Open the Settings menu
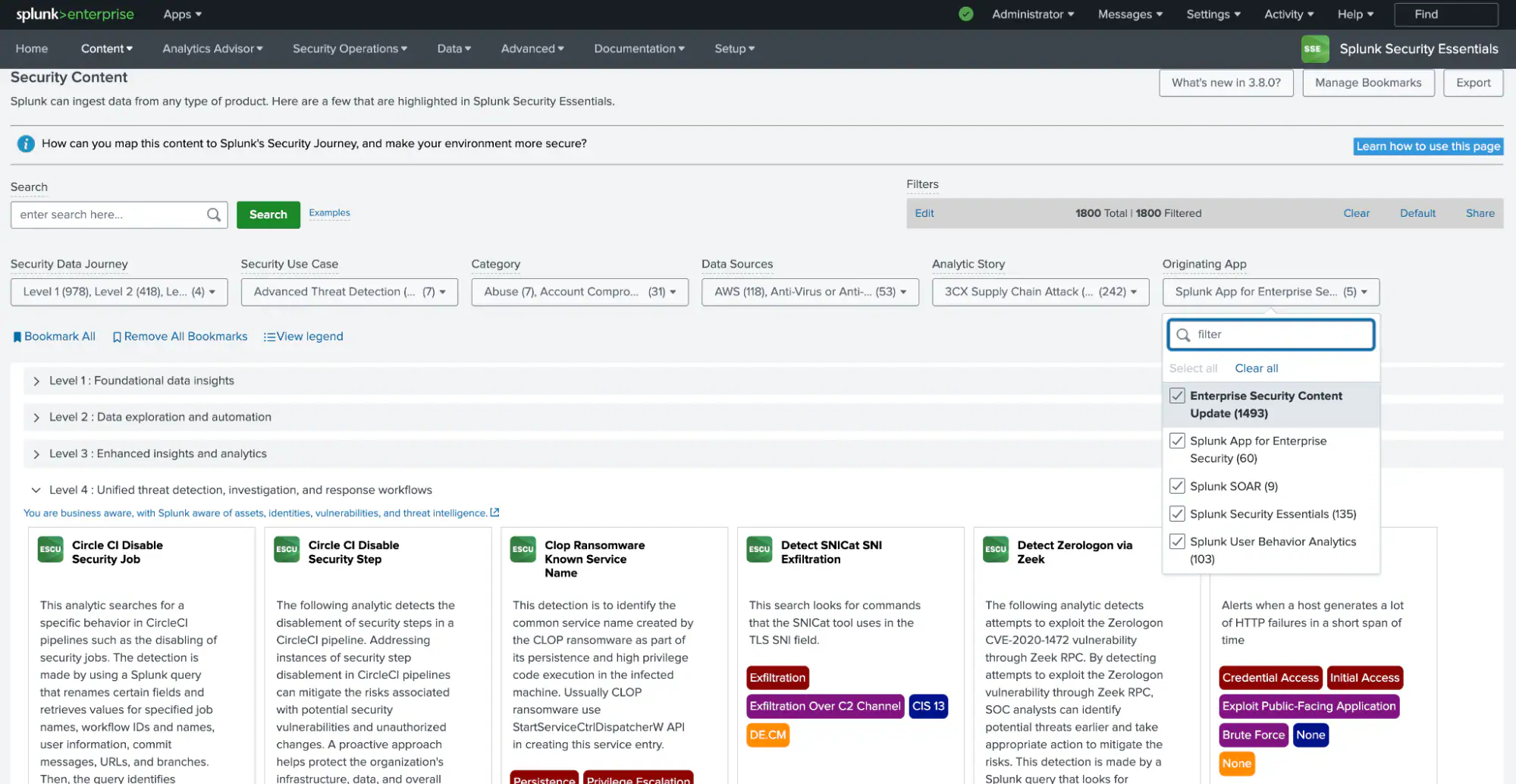The width and height of the screenshot is (1516, 784). point(1213,14)
